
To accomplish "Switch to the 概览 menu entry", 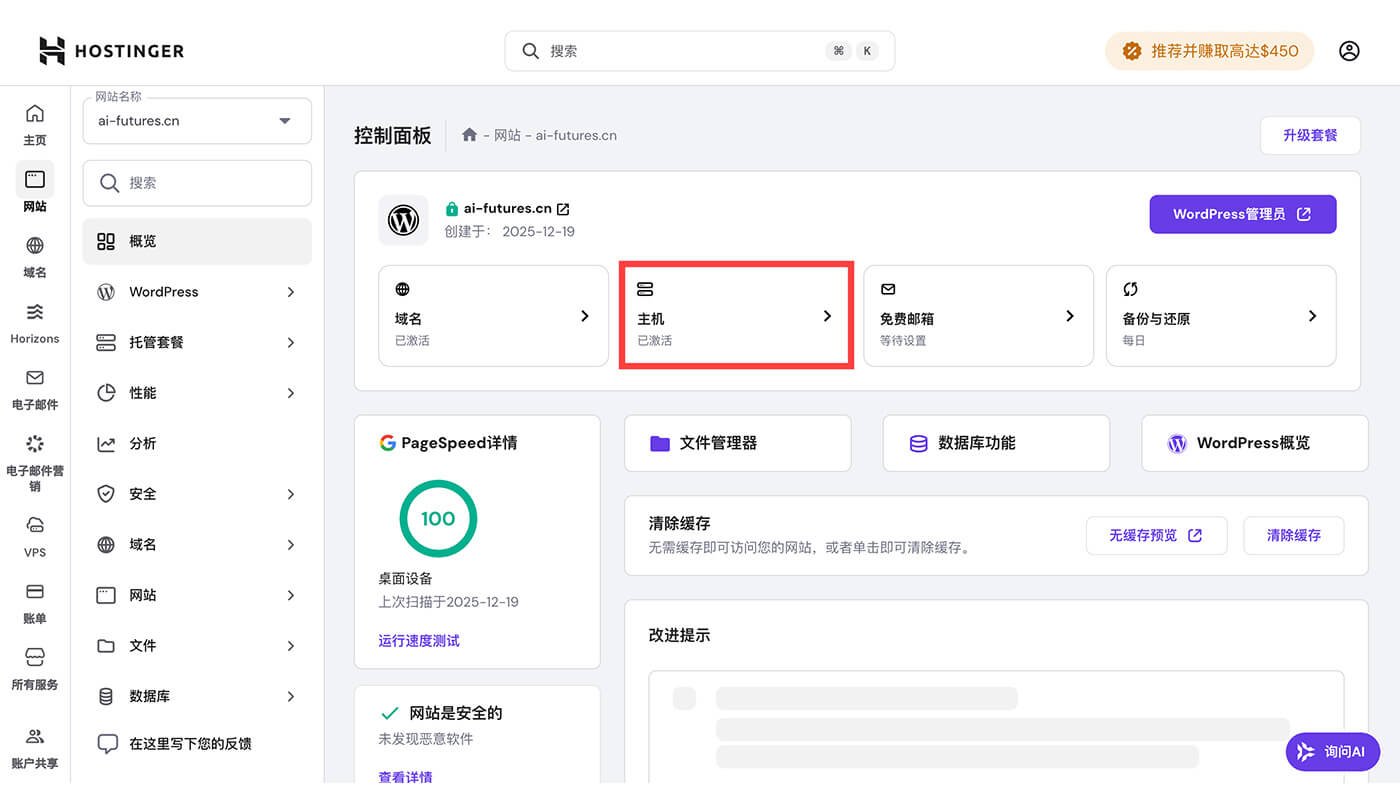I will [x=196, y=241].
